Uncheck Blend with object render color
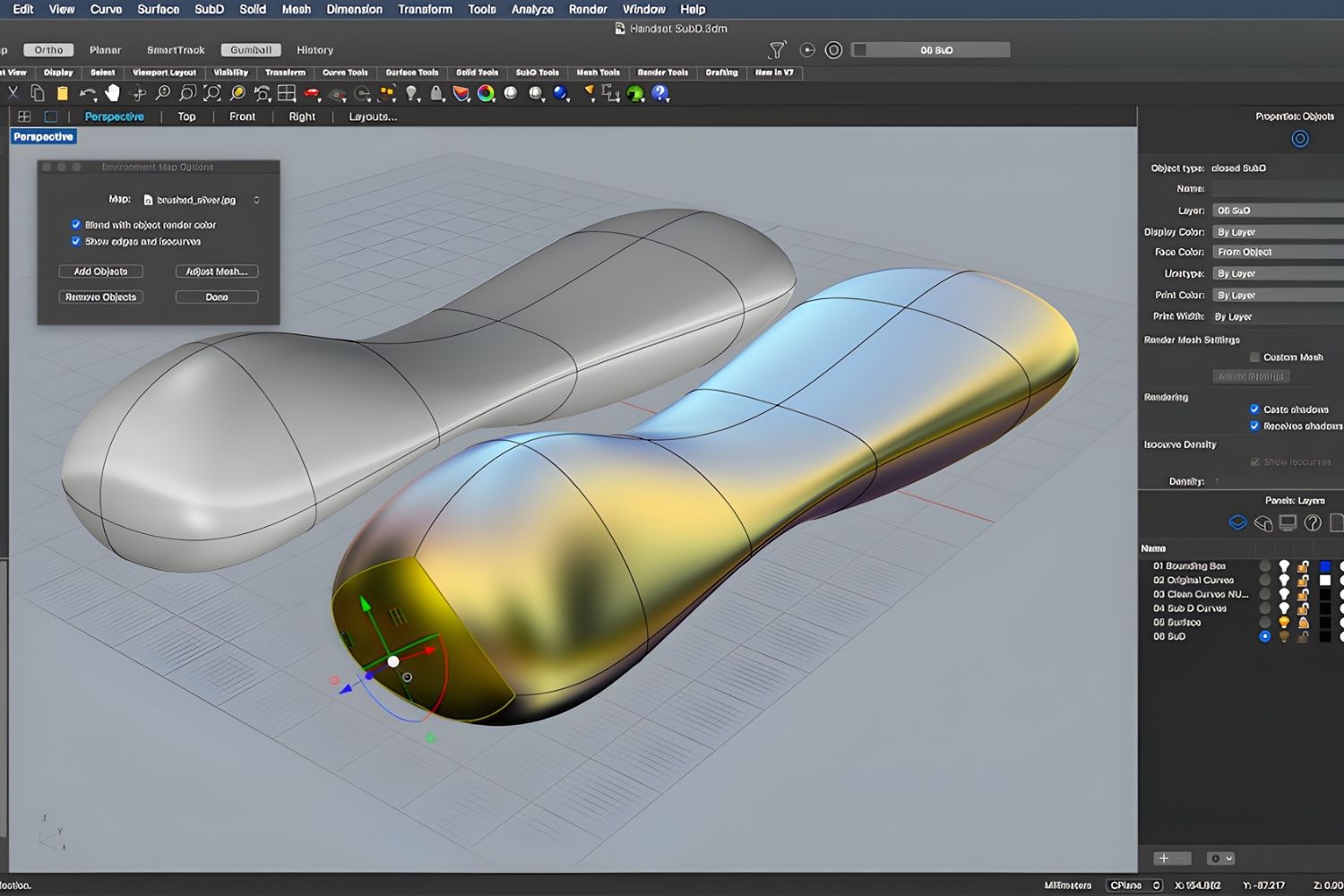This screenshot has height=896, width=1344. point(75,225)
